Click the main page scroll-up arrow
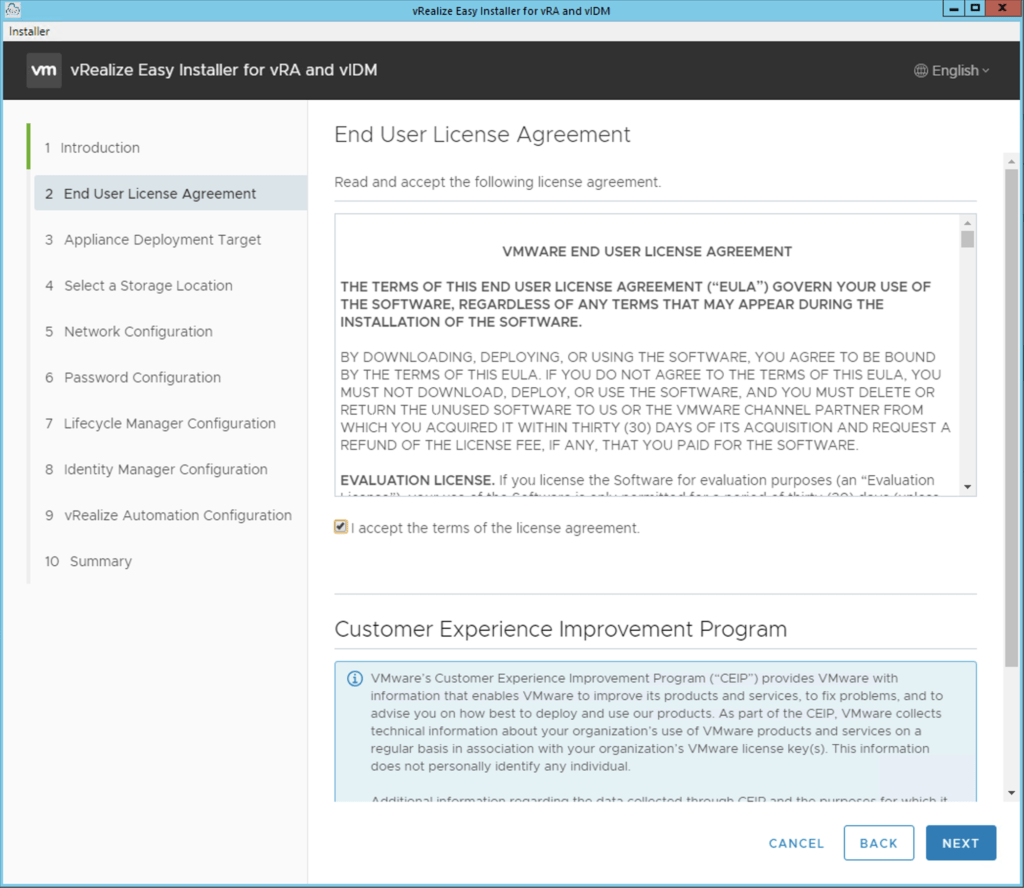The image size is (1024, 888). [1012, 160]
